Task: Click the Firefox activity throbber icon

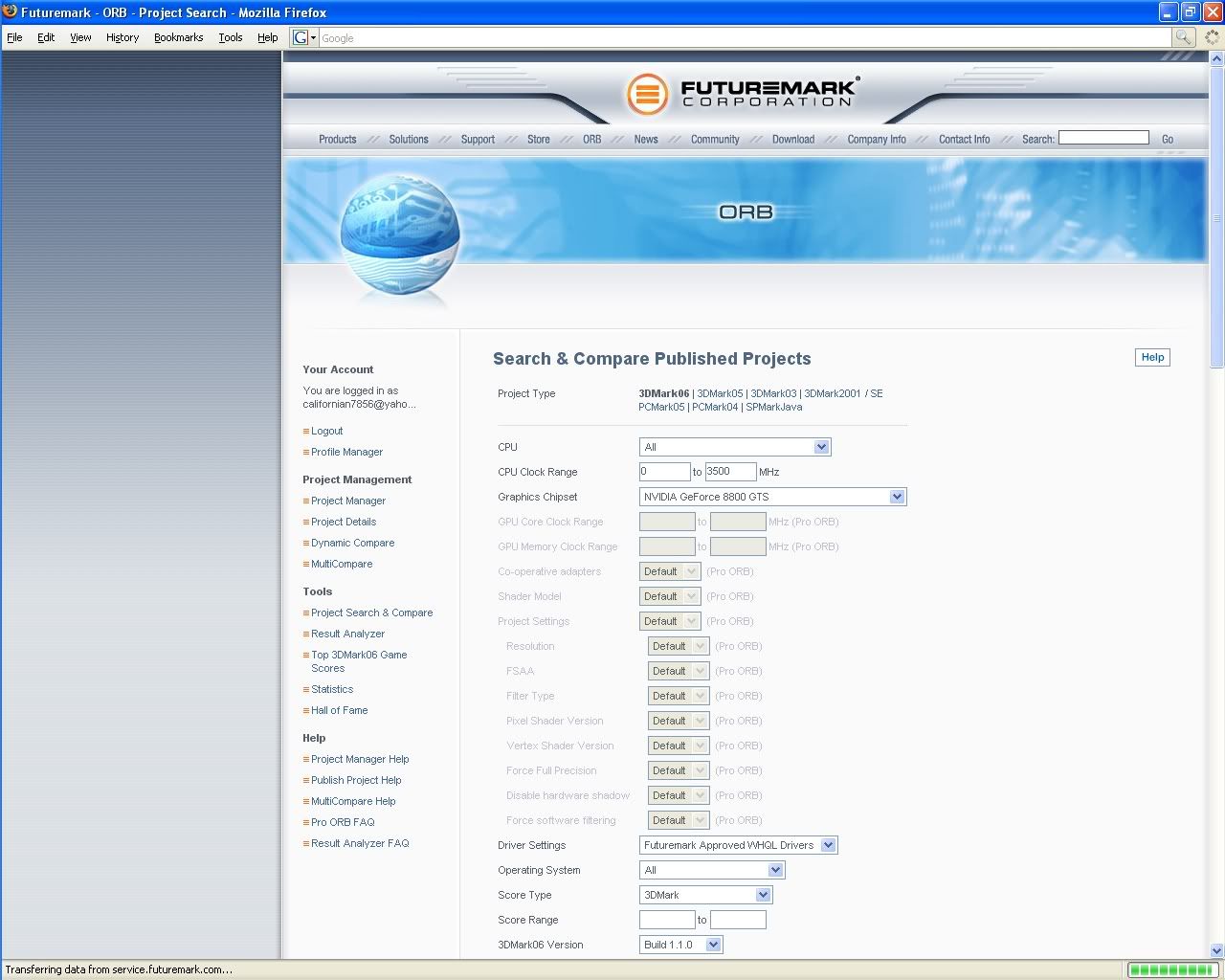Action: click(x=1213, y=37)
